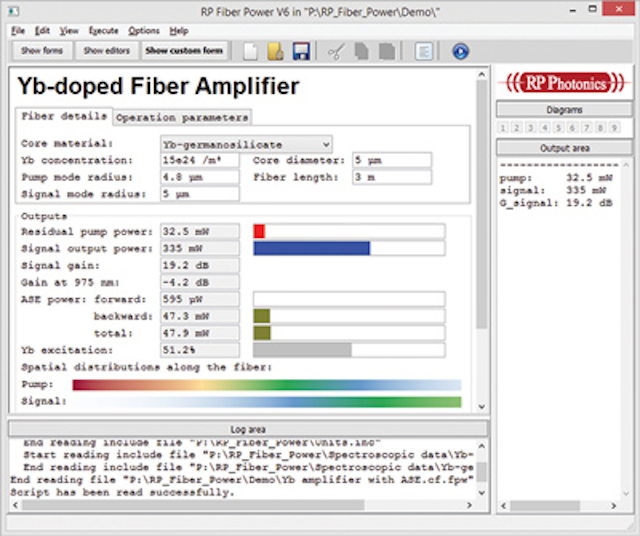Click the Diagrams panel header

click(564, 110)
